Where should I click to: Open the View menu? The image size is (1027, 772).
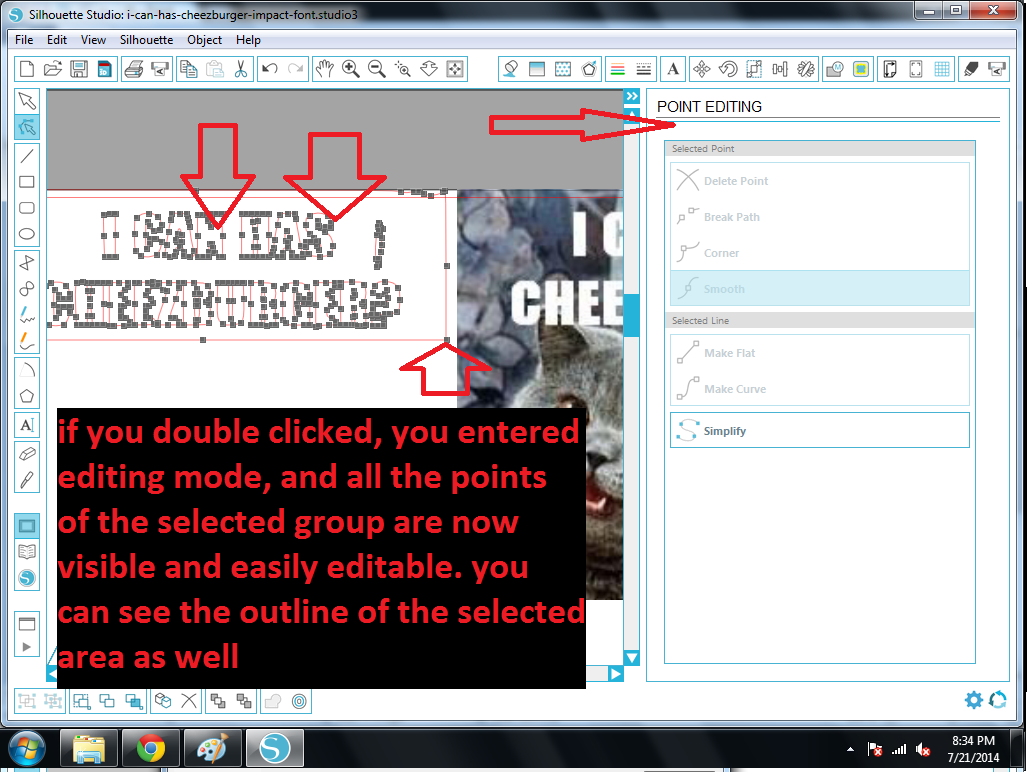[93, 40]
